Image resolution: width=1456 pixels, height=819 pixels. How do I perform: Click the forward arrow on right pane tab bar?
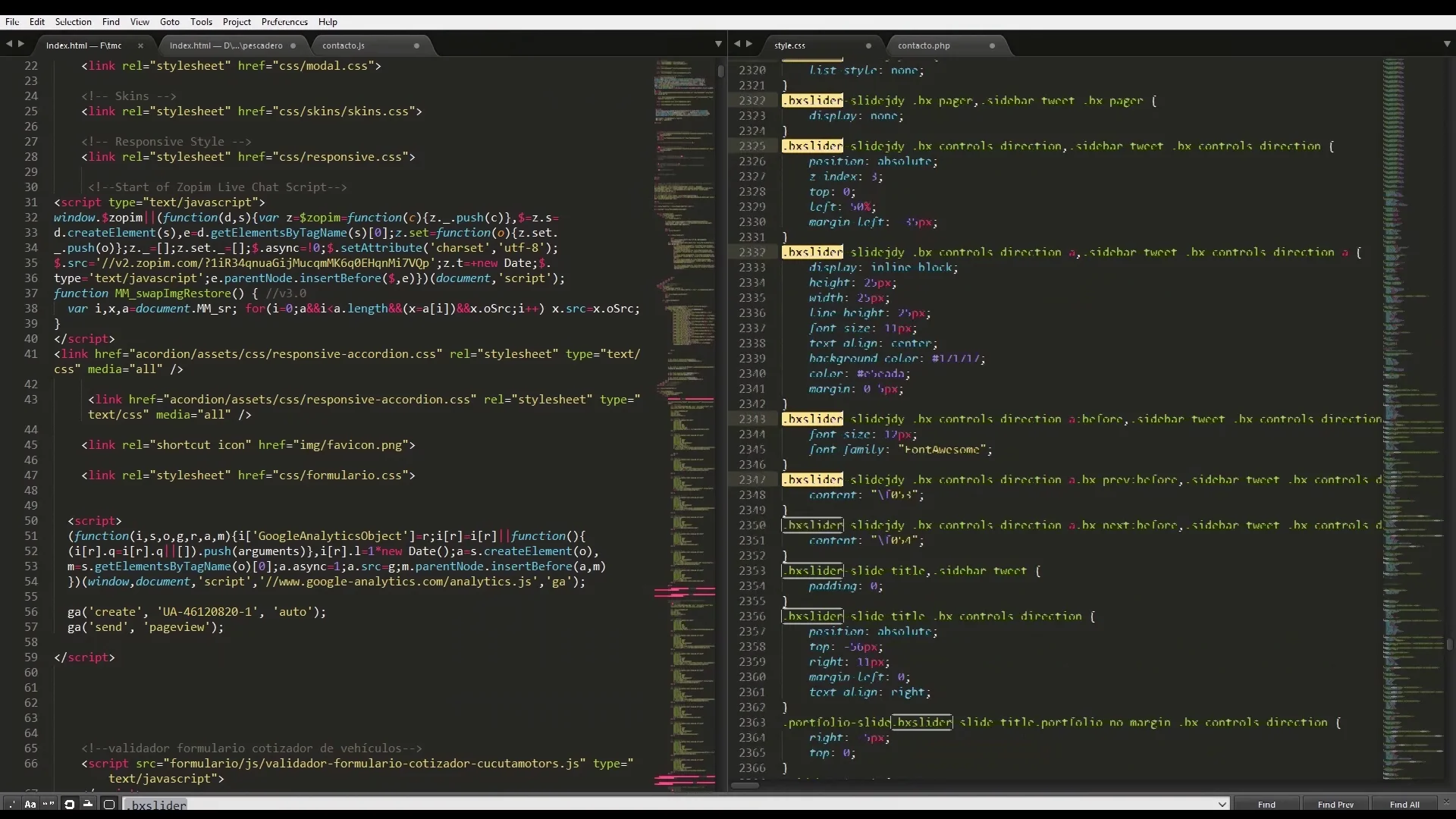pyautogui.click(x=751, y=44)
